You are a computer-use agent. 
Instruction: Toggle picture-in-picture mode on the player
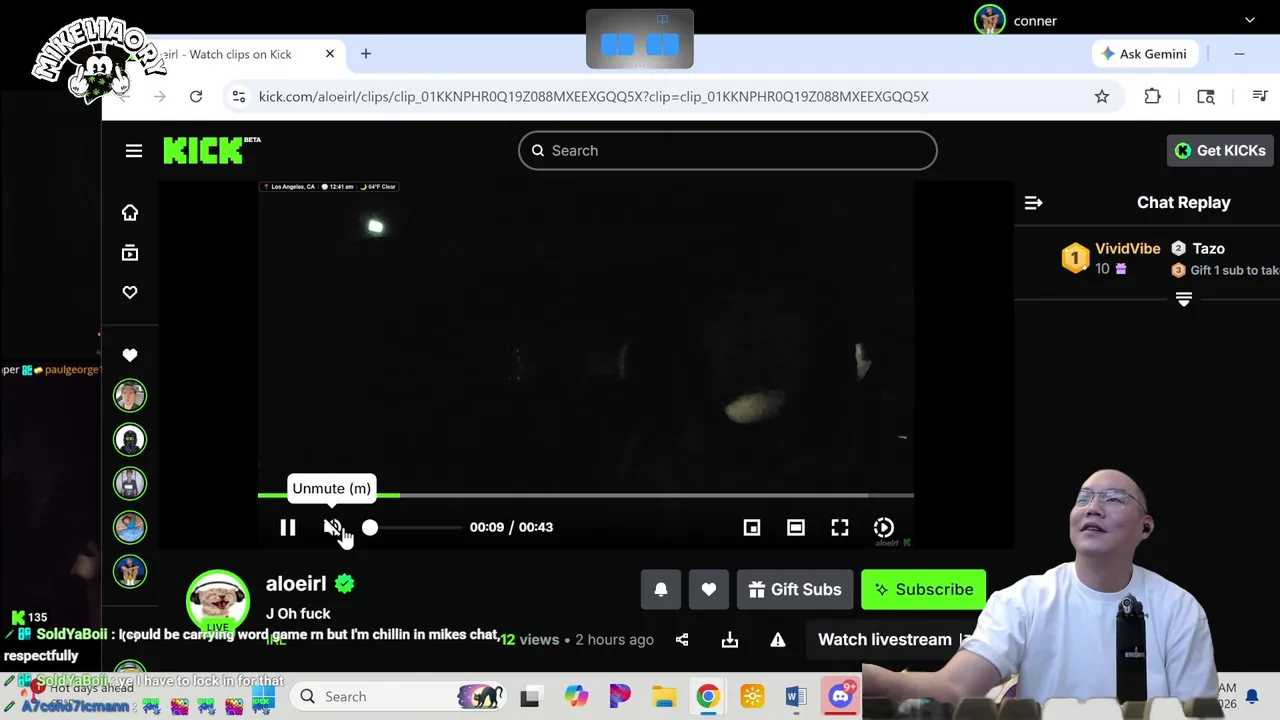[x=752, y=527]
